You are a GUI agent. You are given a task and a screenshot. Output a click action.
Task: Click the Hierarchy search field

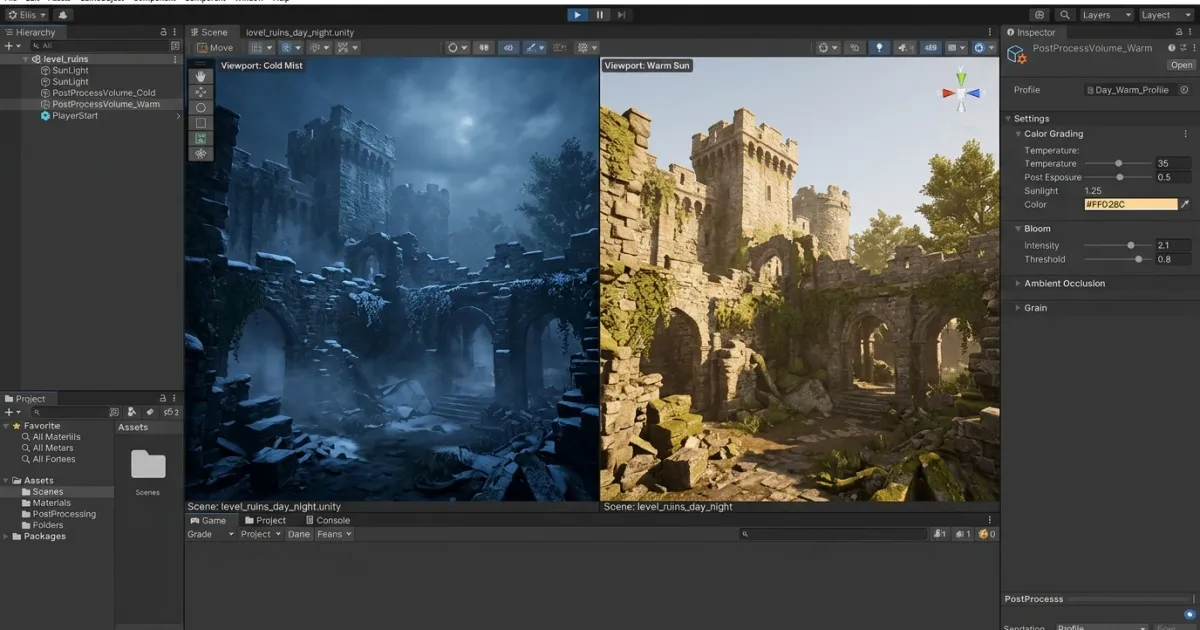(100, 46)
